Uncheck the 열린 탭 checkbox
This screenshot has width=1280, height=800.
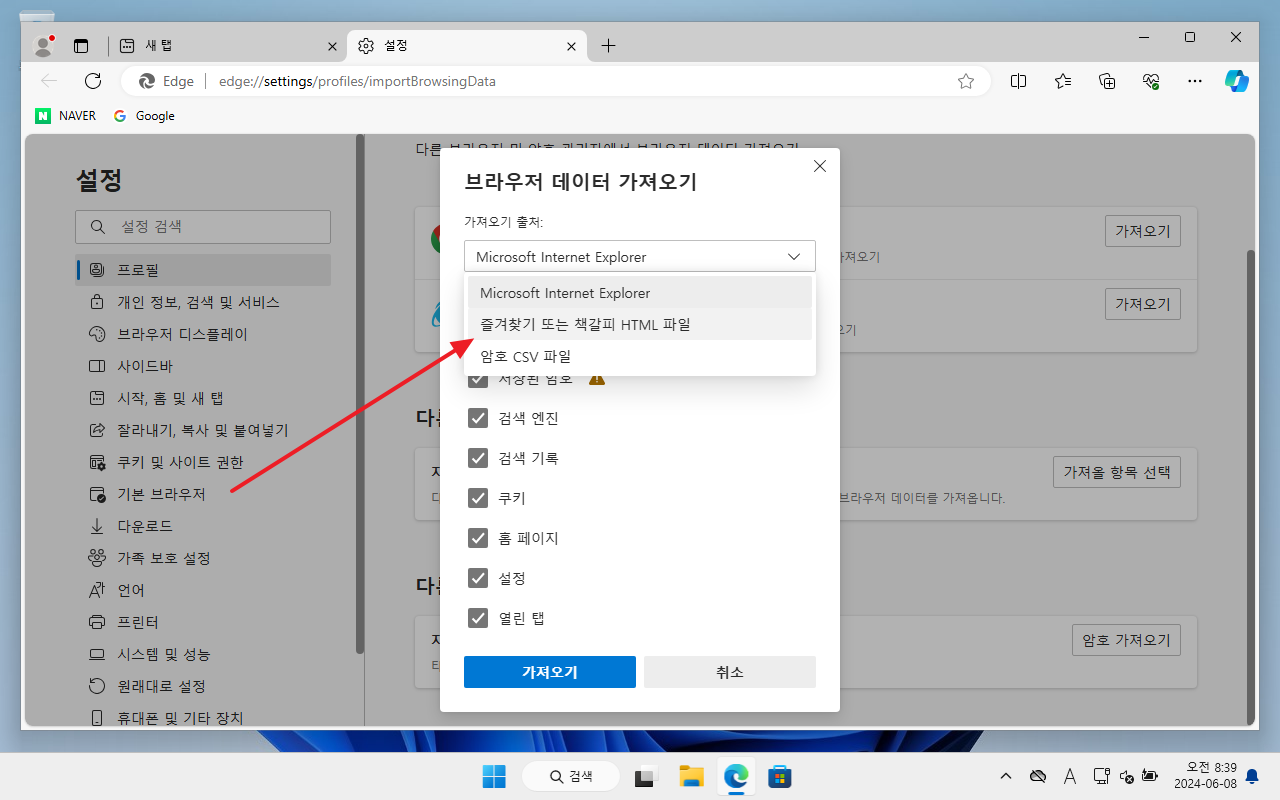pos(478,618)
